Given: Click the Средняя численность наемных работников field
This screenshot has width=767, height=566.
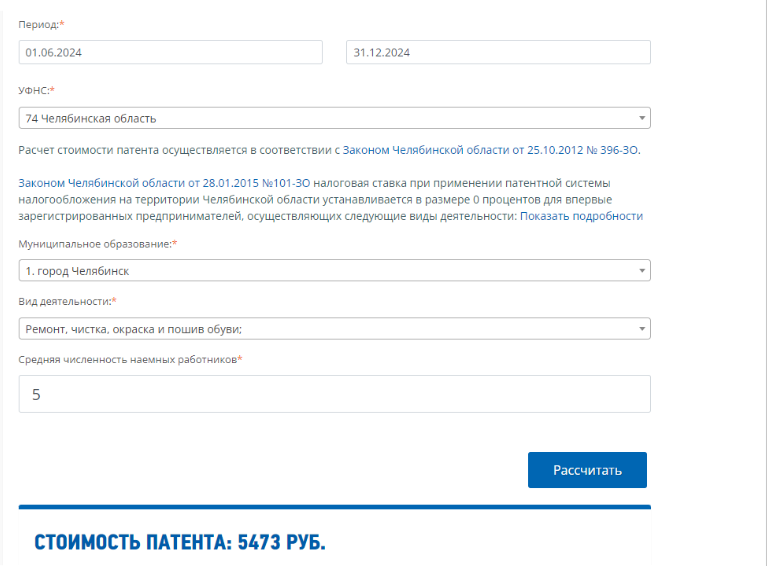Looking at the screenshot, I should (335, 394).
